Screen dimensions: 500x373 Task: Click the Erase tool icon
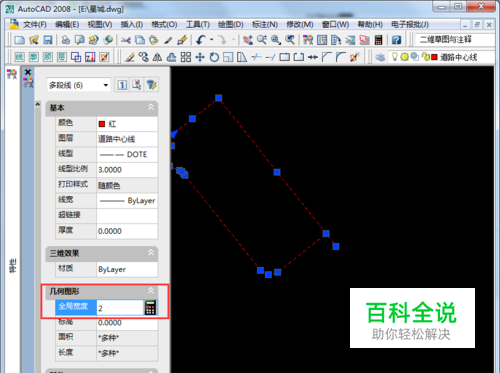[130, 57]
